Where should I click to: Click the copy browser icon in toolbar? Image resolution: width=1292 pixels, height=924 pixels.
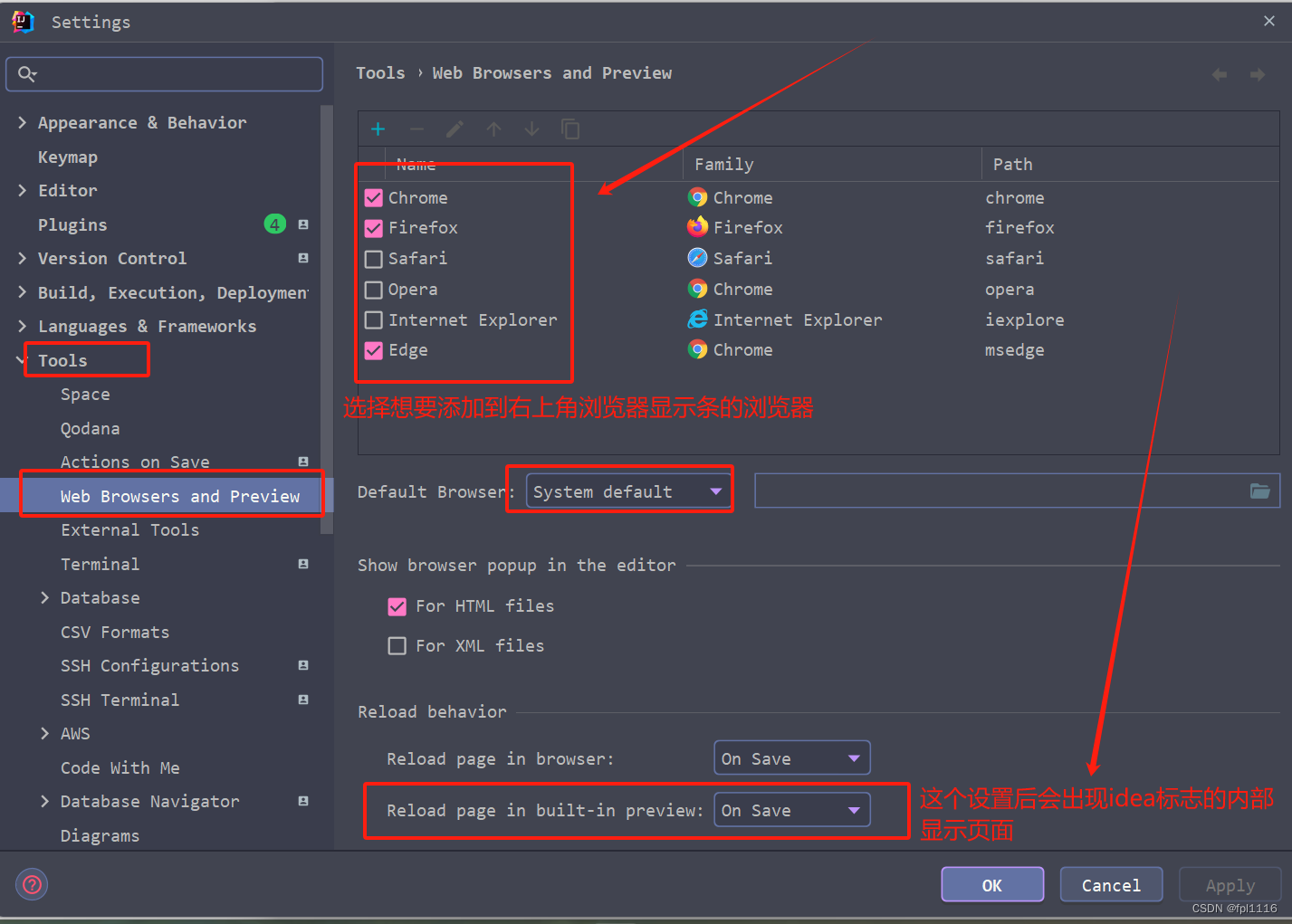(x=570, y=129)
